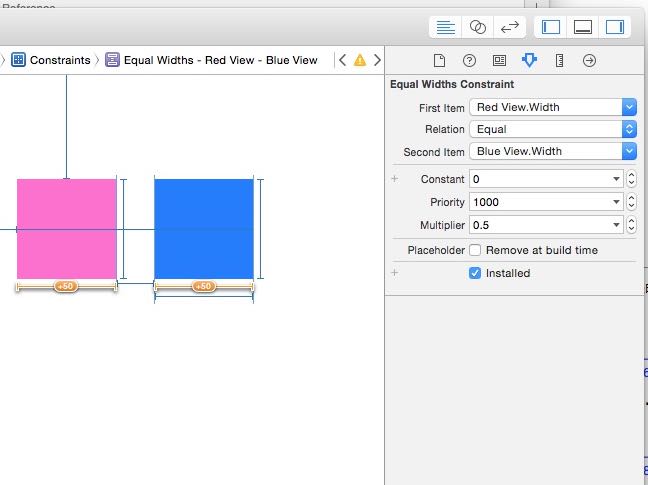The width and height of the screenshot is (648, 485).
Task: Click the Multiplier value field
Action: click(x=539, y=225)
